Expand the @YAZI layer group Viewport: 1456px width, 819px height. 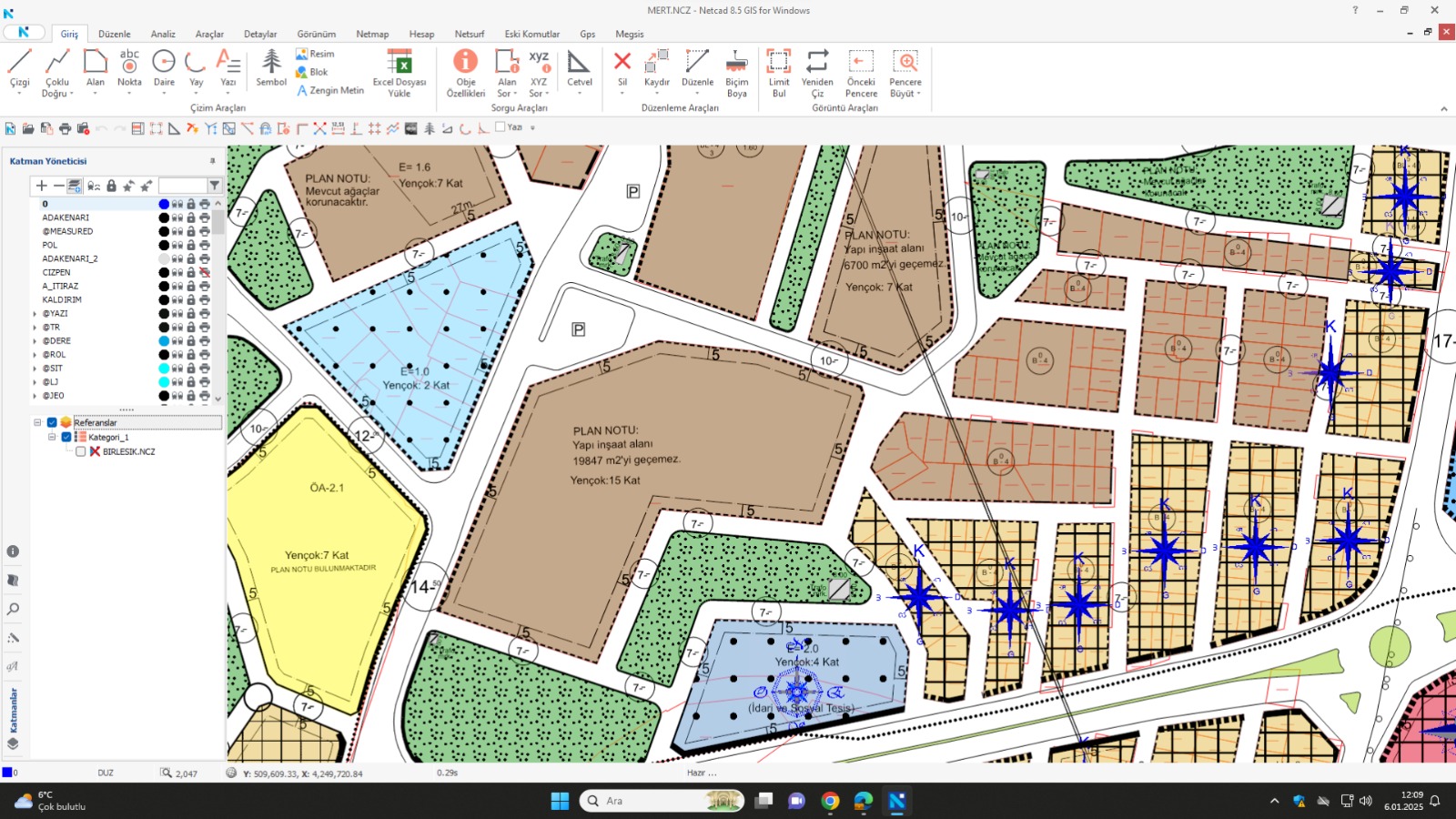(x=35, y=314)
